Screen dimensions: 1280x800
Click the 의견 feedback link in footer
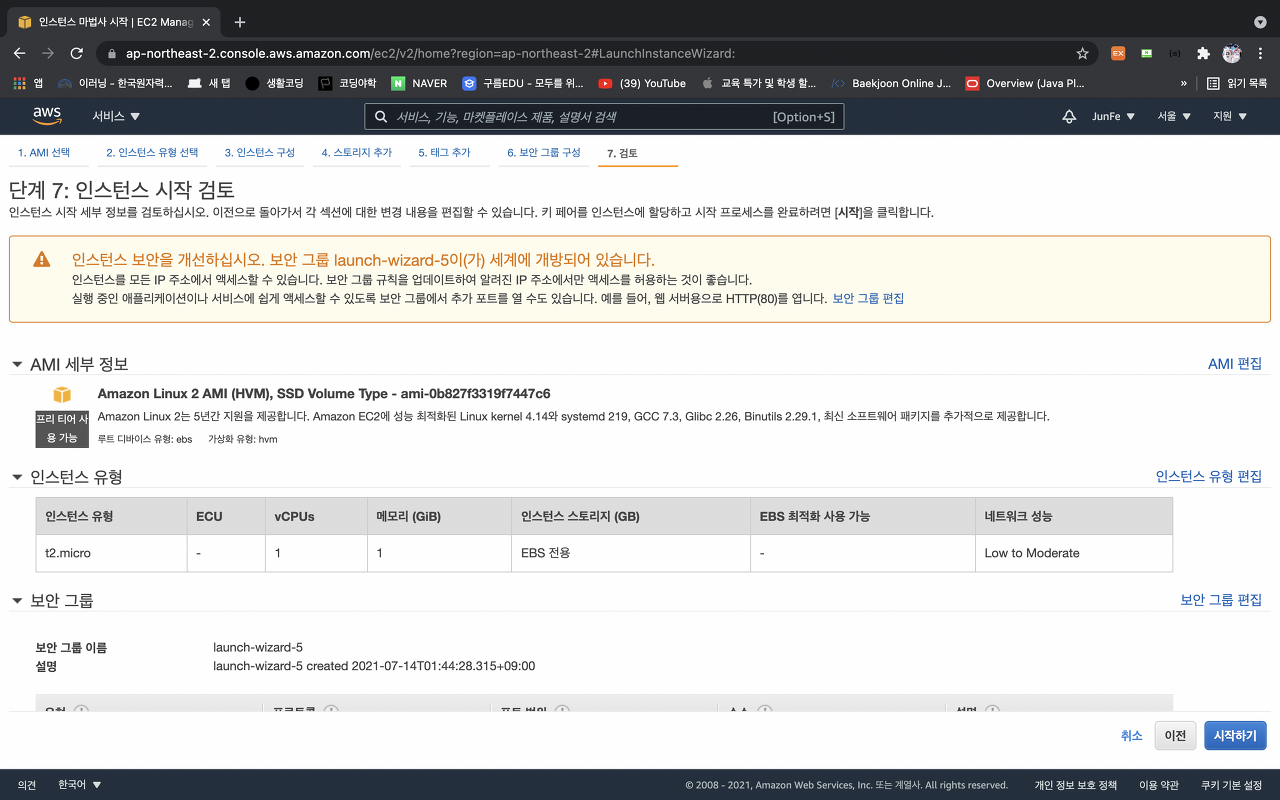(27, 785)
